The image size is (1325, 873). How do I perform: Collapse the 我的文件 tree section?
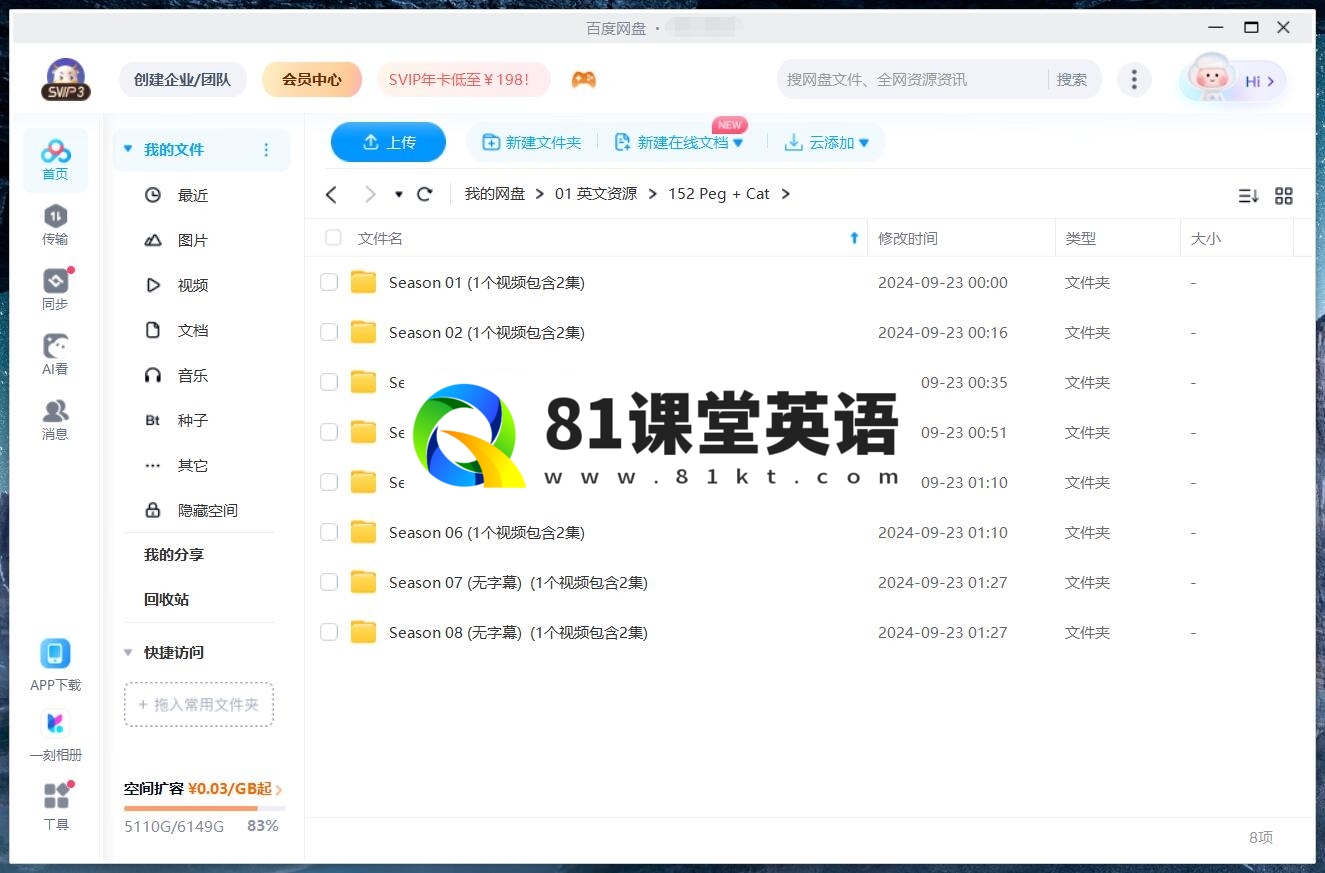128,150
